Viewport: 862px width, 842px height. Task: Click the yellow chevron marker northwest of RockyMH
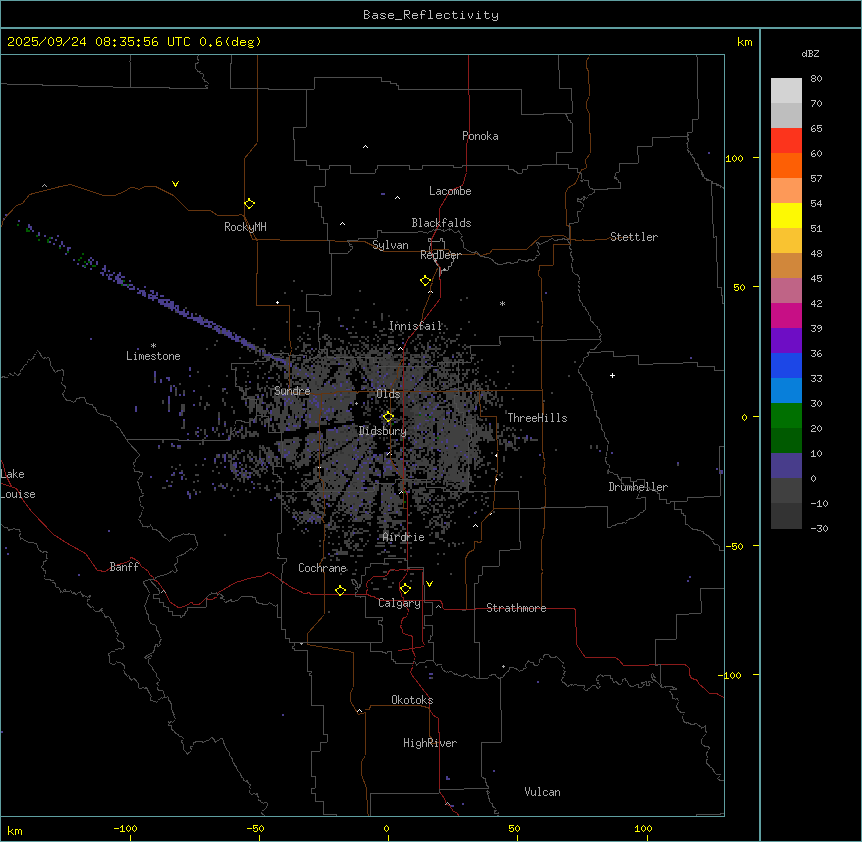click(x=175, y=184)
